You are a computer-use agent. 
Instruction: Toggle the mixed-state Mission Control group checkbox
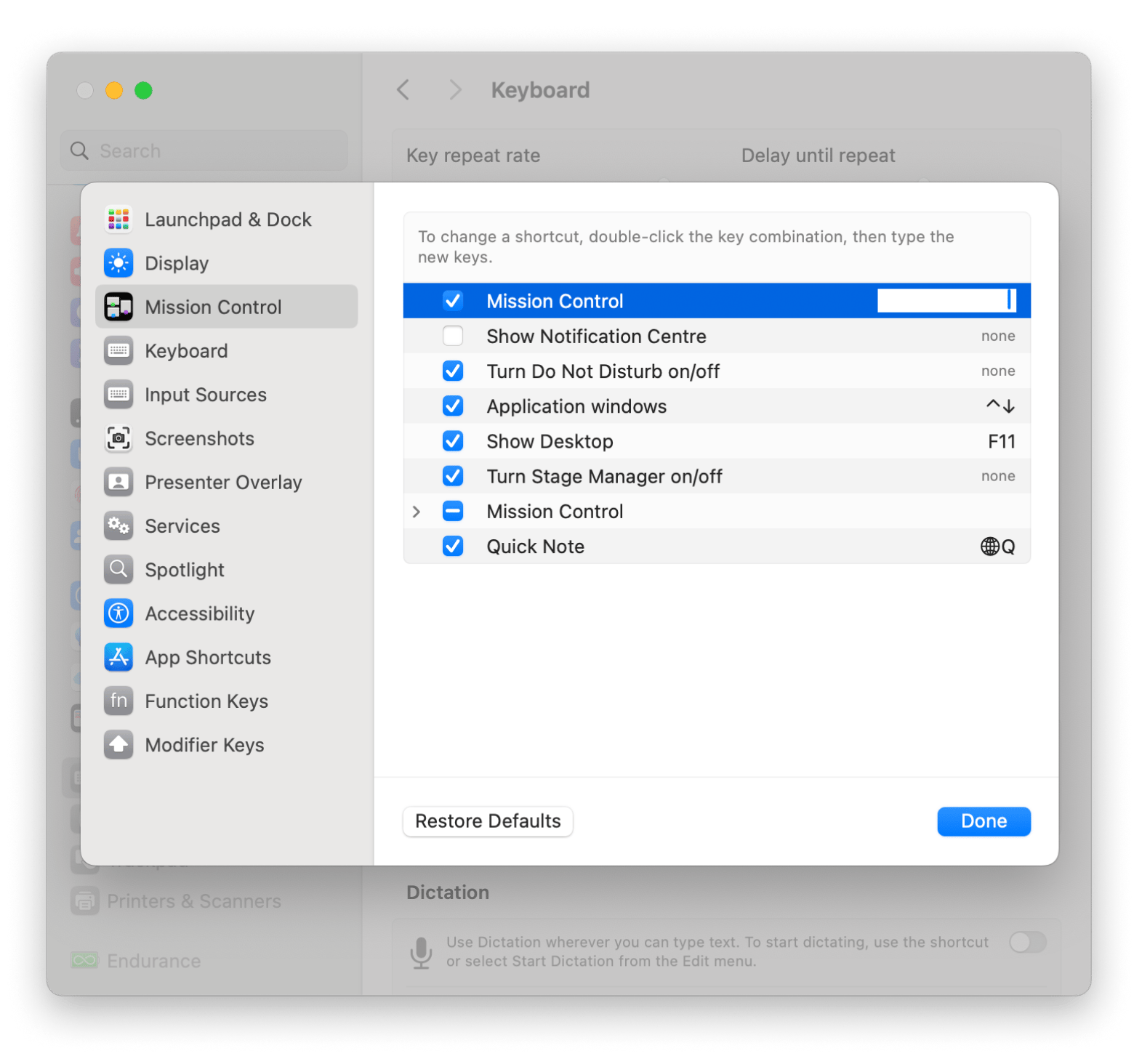point(453,512)
